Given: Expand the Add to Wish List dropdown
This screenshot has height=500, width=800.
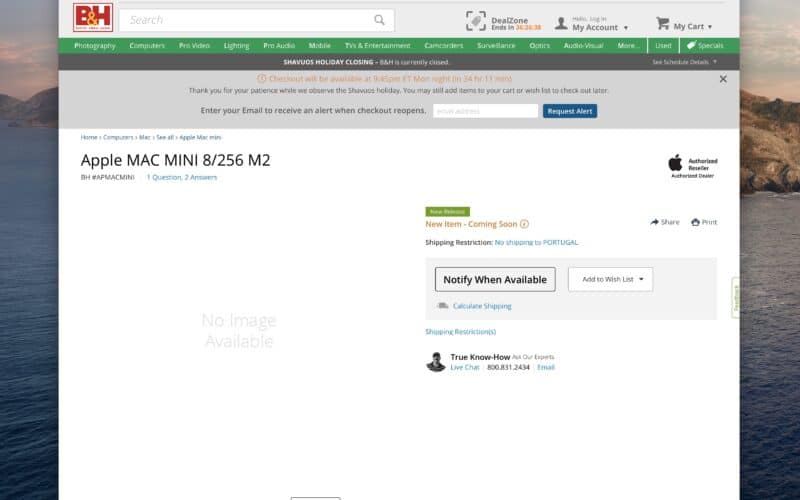Looking at the screenshot, I should (x=610, y=280).
